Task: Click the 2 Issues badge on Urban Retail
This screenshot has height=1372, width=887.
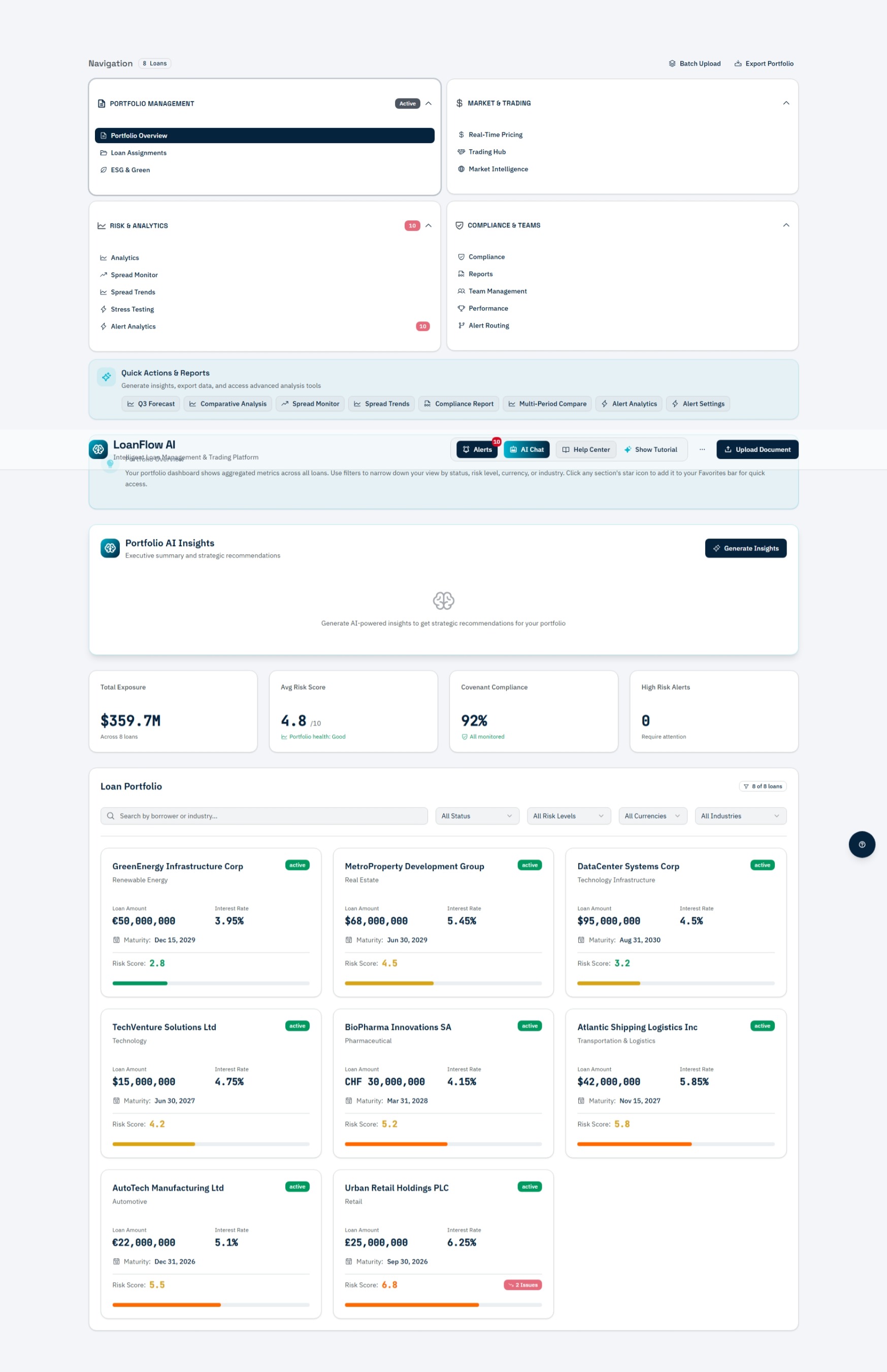Action: pyautogui.click(x=522, y=1285)
